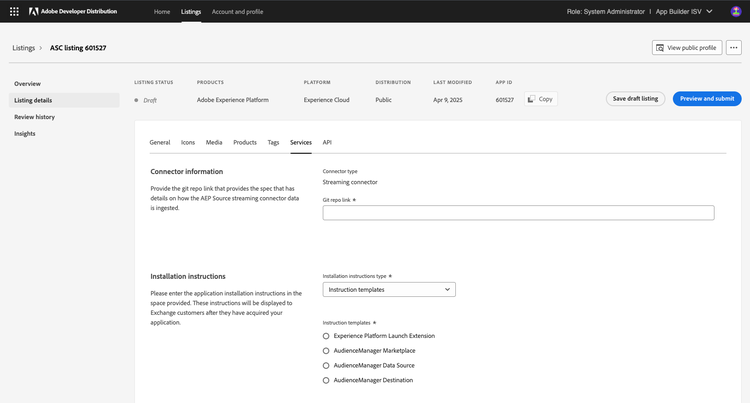Screen dimensions: 750x403
Task: Open the user avatar menu
Action: click(x=736, y=11)
